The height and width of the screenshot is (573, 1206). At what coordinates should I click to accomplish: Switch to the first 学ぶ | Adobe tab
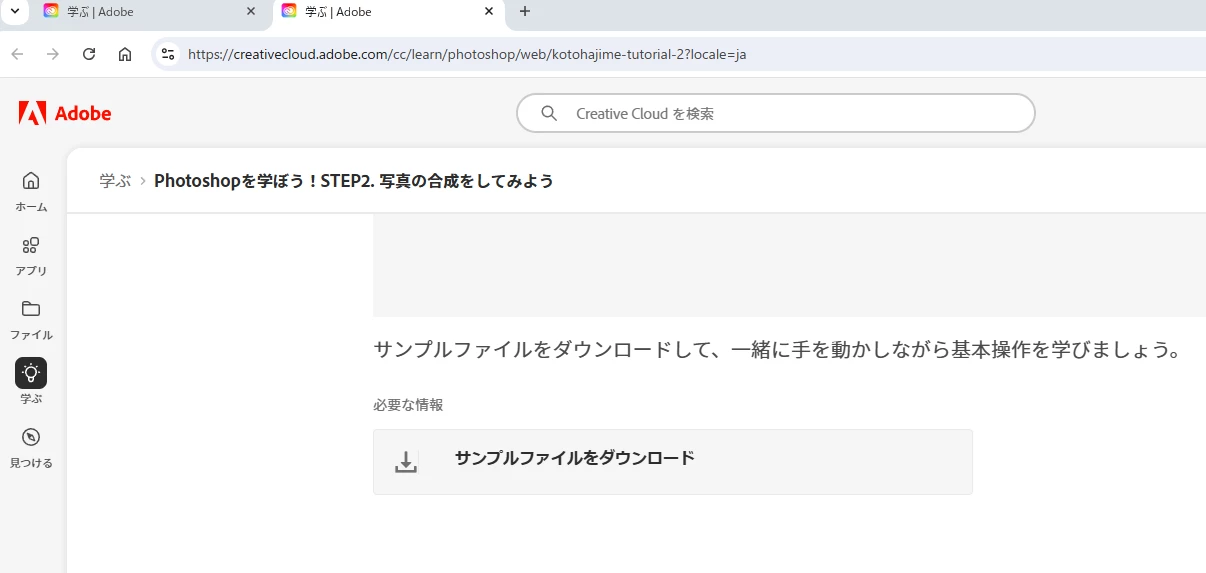tap(150, 12)
